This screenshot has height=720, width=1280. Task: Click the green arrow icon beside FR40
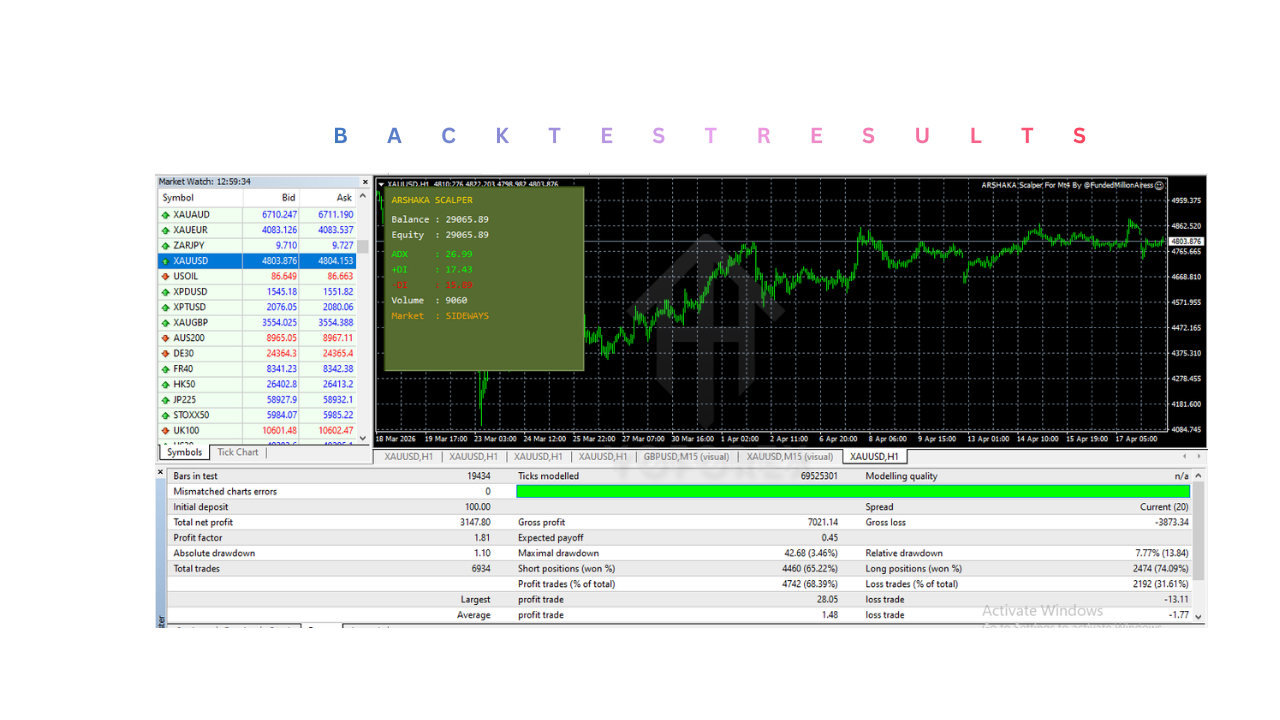pyautogui.click(x=166, y=368)
